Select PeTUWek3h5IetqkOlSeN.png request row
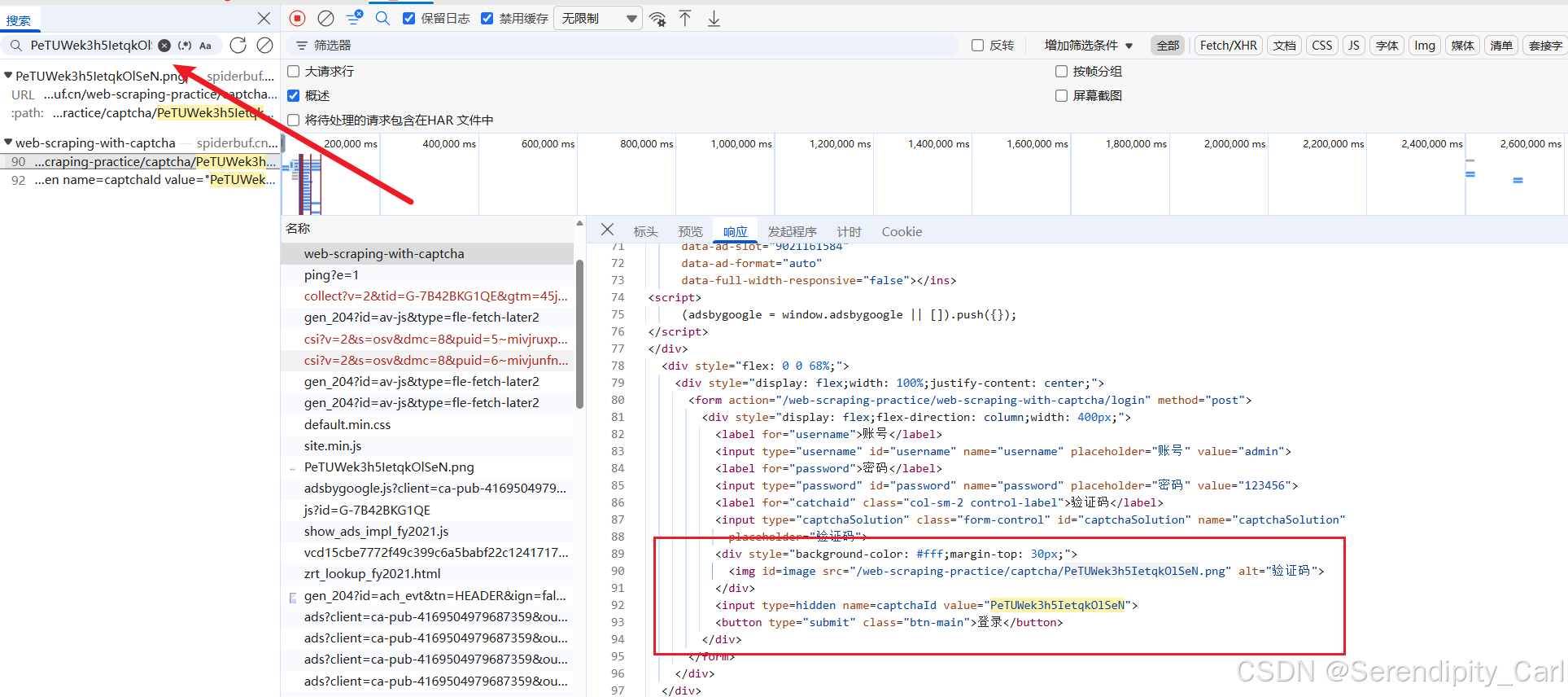This screenshot has height=697, width=1568. (x=427, y=467)
